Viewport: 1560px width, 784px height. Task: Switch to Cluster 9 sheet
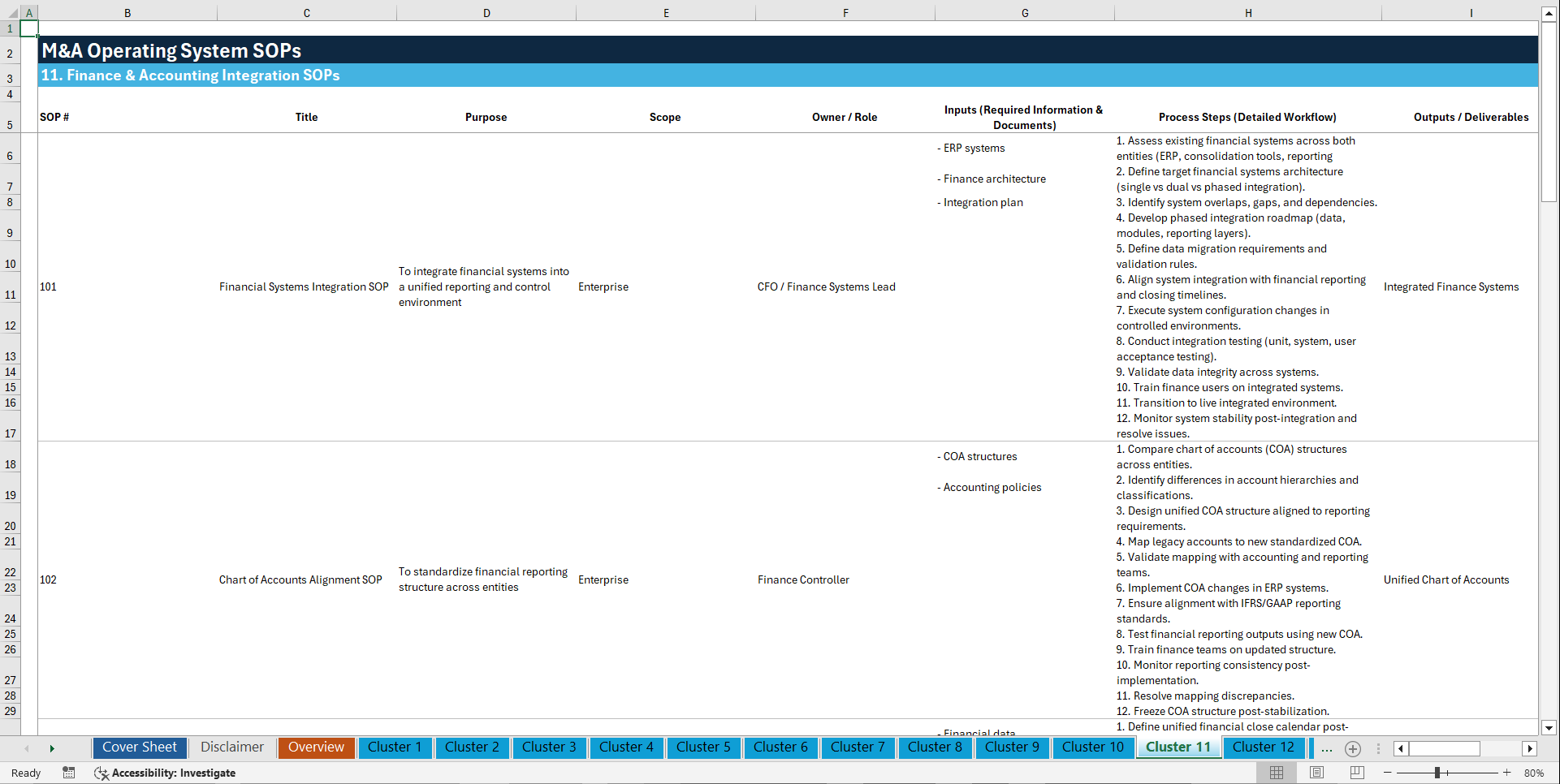point(1012,747)
